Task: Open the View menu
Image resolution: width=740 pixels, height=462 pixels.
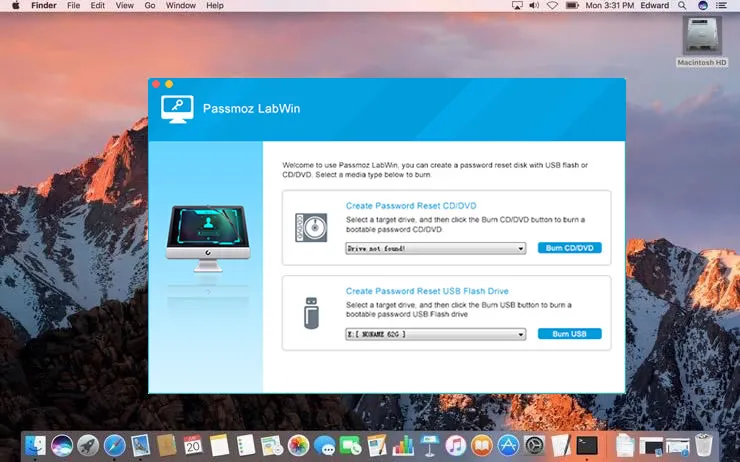Action: [125, 6]
